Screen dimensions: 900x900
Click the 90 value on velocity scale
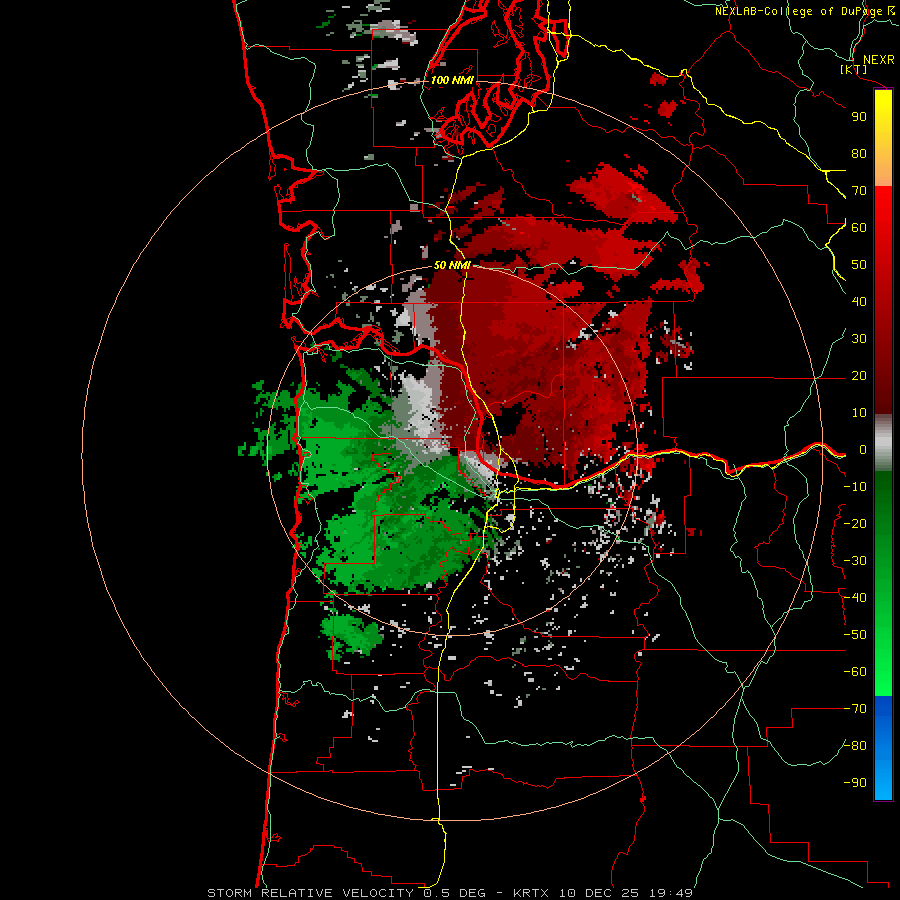(x=859, y=117)
